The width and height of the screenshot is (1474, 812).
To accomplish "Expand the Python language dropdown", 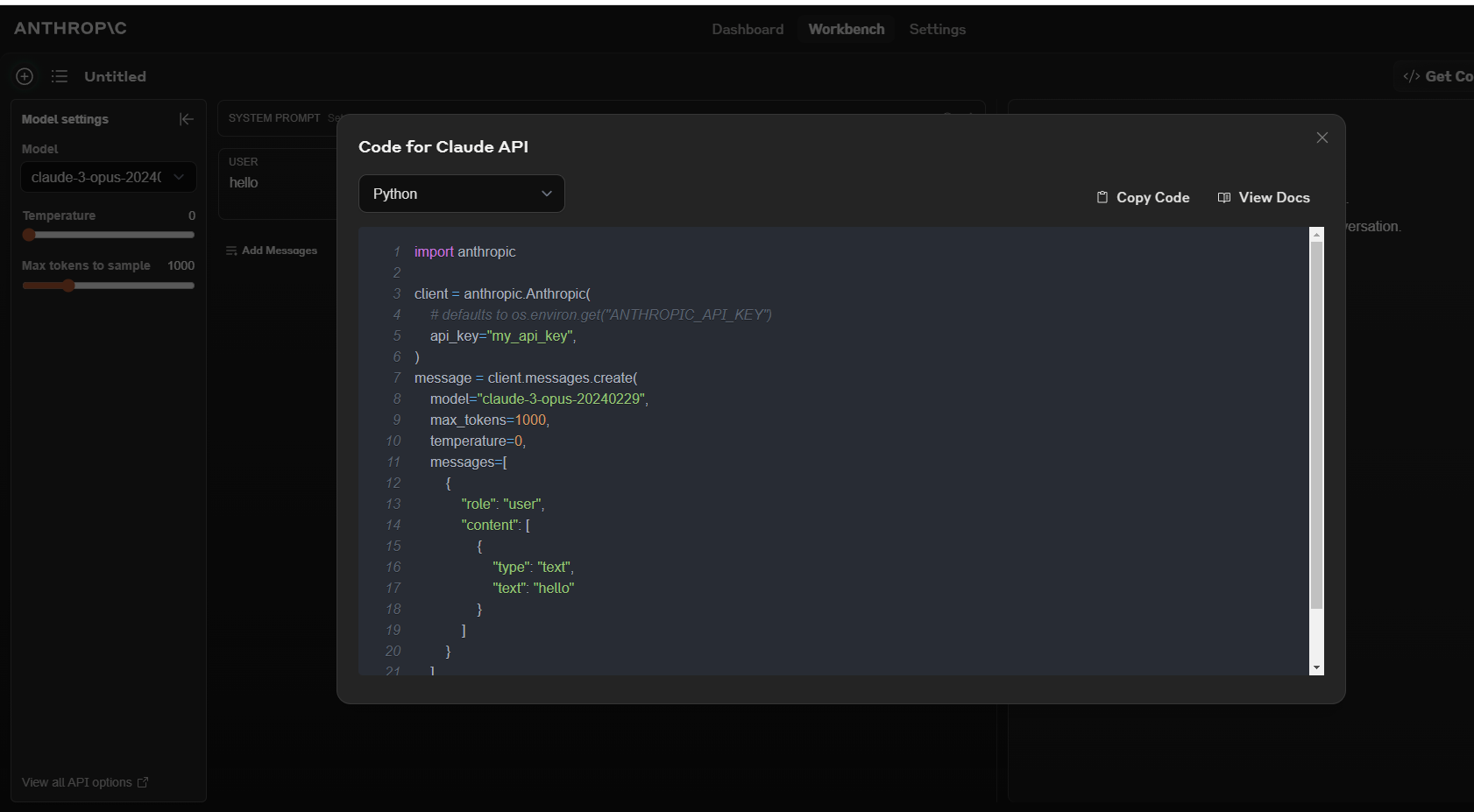I will pos(462,194).
